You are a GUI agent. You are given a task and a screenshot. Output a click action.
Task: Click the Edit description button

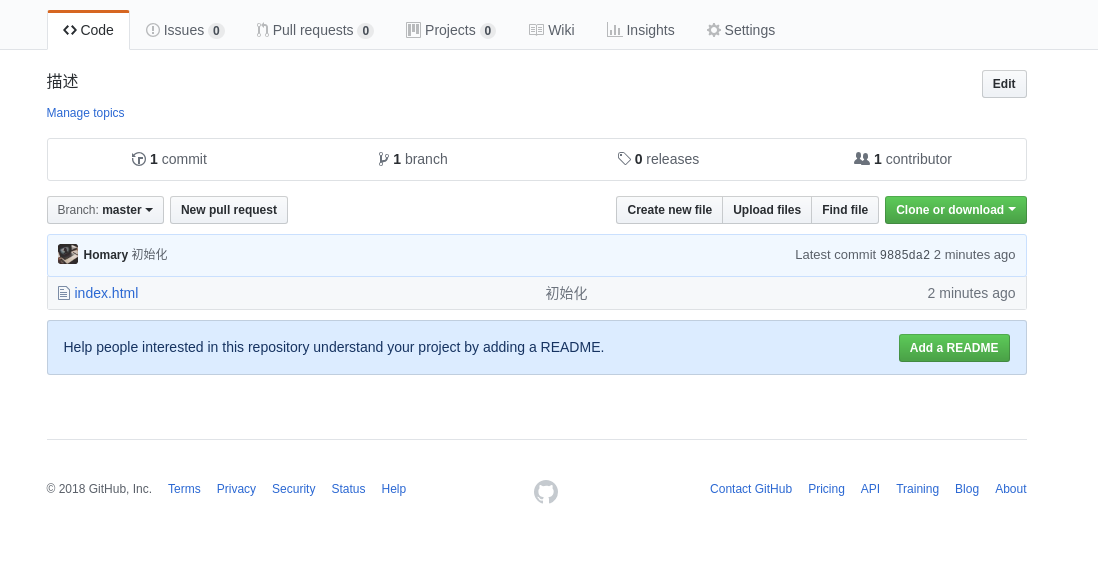(x=1004, y=84)
